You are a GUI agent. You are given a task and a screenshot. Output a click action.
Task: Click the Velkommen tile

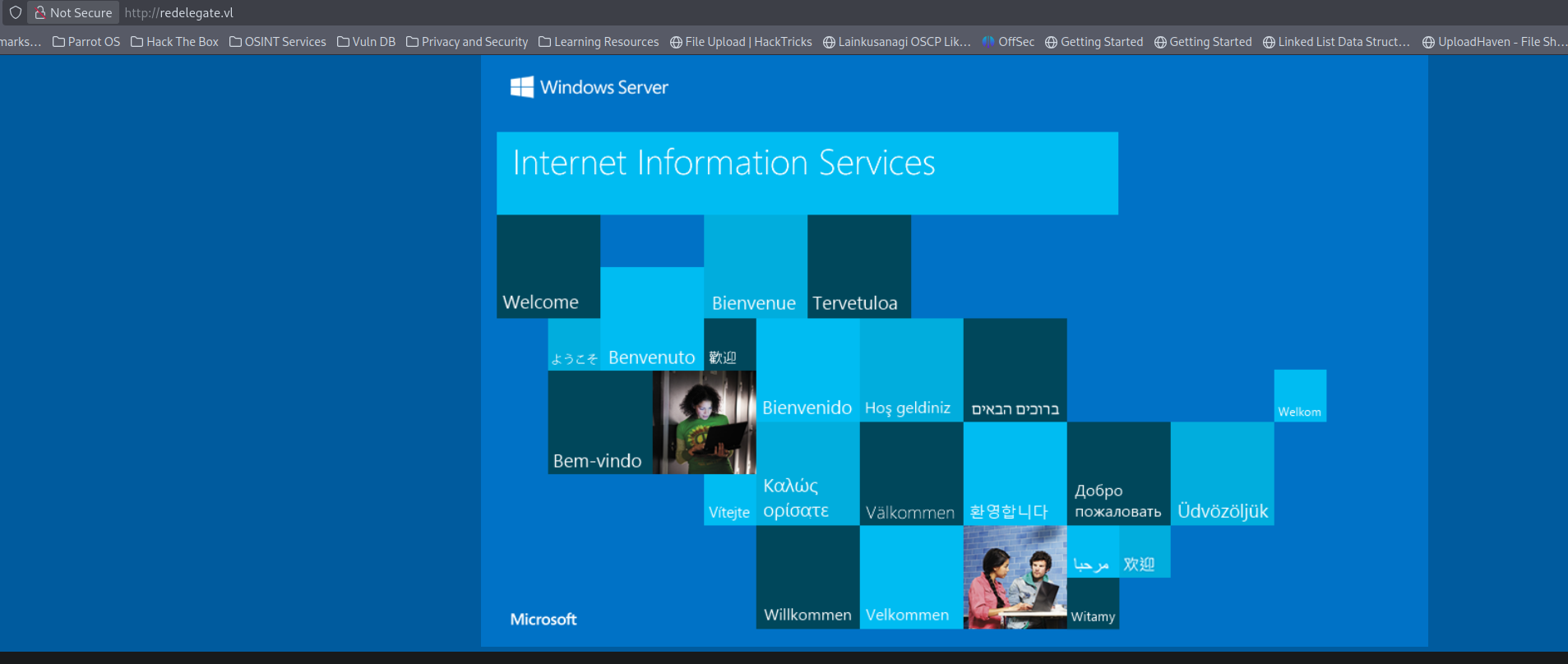pyautogui.click(x=911, y=577)
